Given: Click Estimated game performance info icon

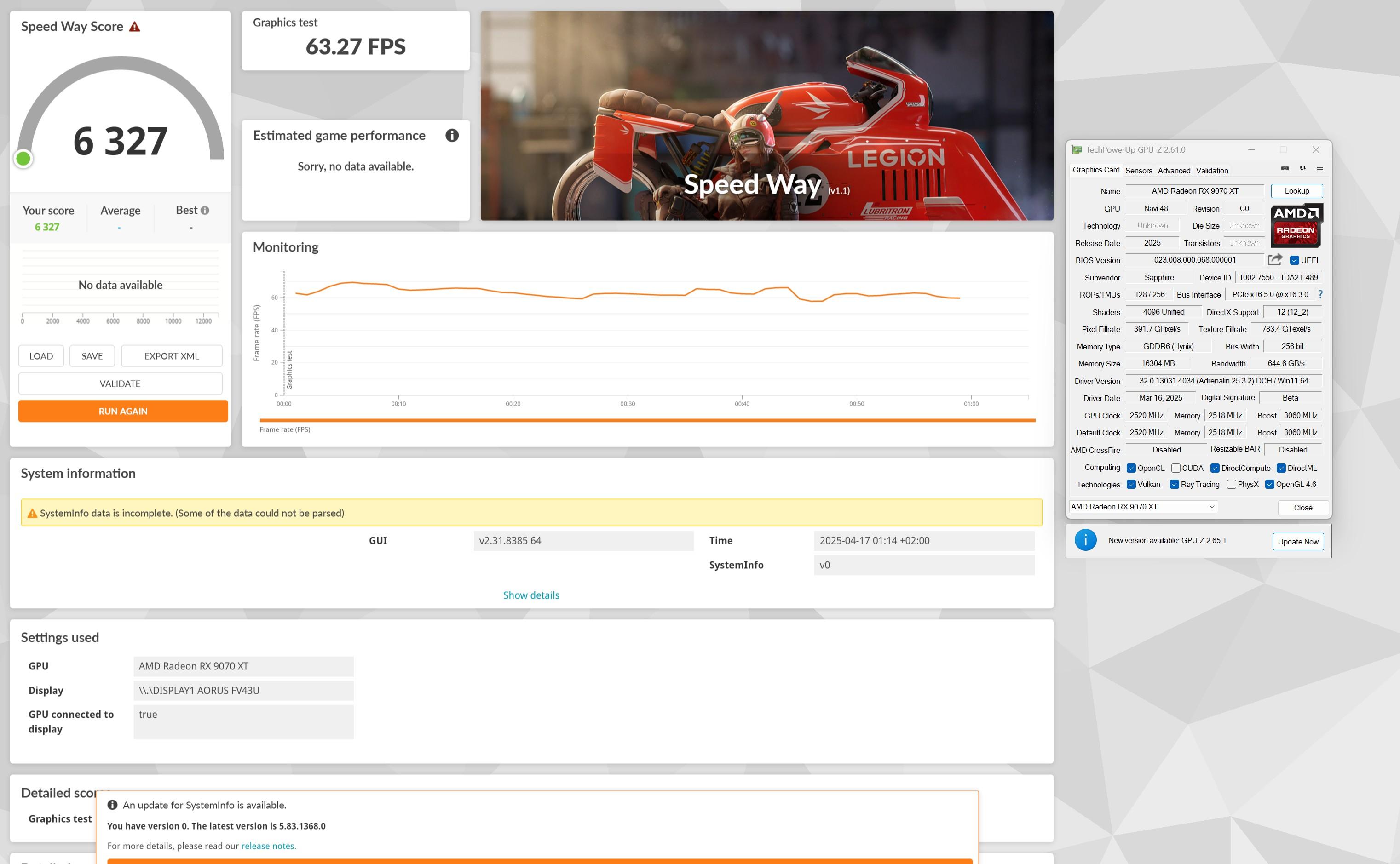Looking at the screenshot, I should [x=452, y=136].
